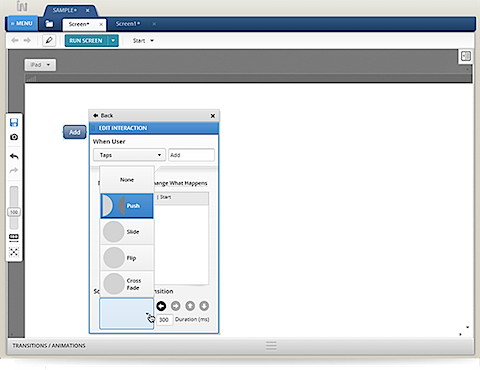Image resolution: width=480 pixels, height=370 pixels.
Task: Switch to the Screen* tab
Action: tap(79, 24)
